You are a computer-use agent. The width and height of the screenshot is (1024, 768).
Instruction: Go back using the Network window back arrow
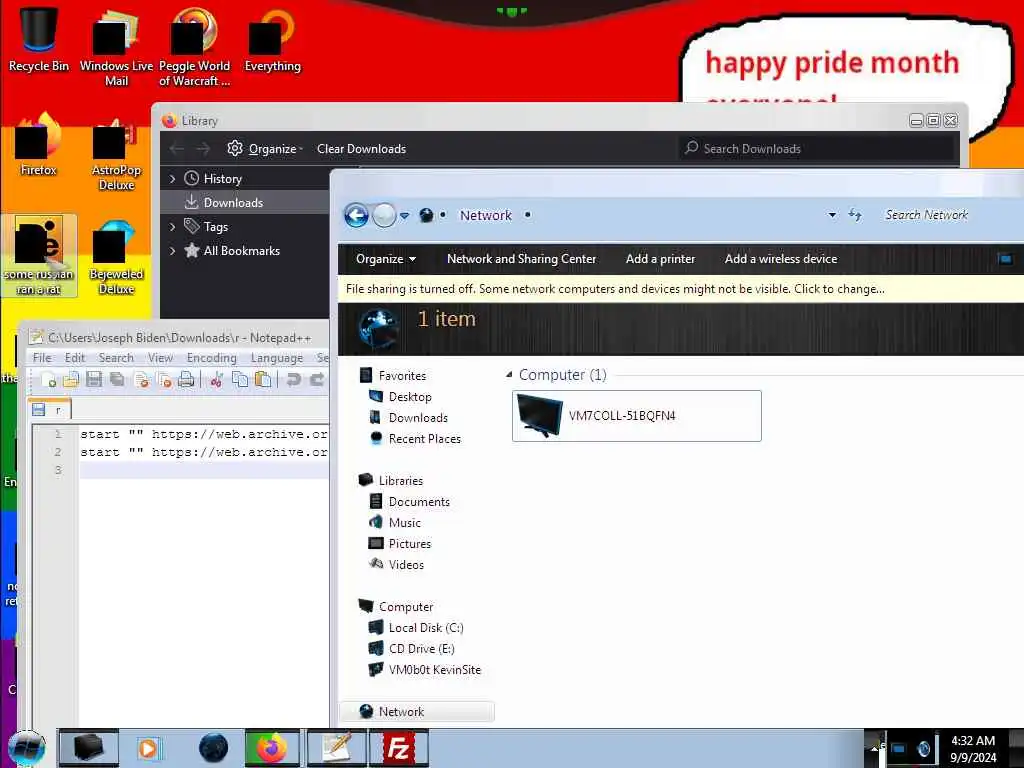click(x=357, y=215)
